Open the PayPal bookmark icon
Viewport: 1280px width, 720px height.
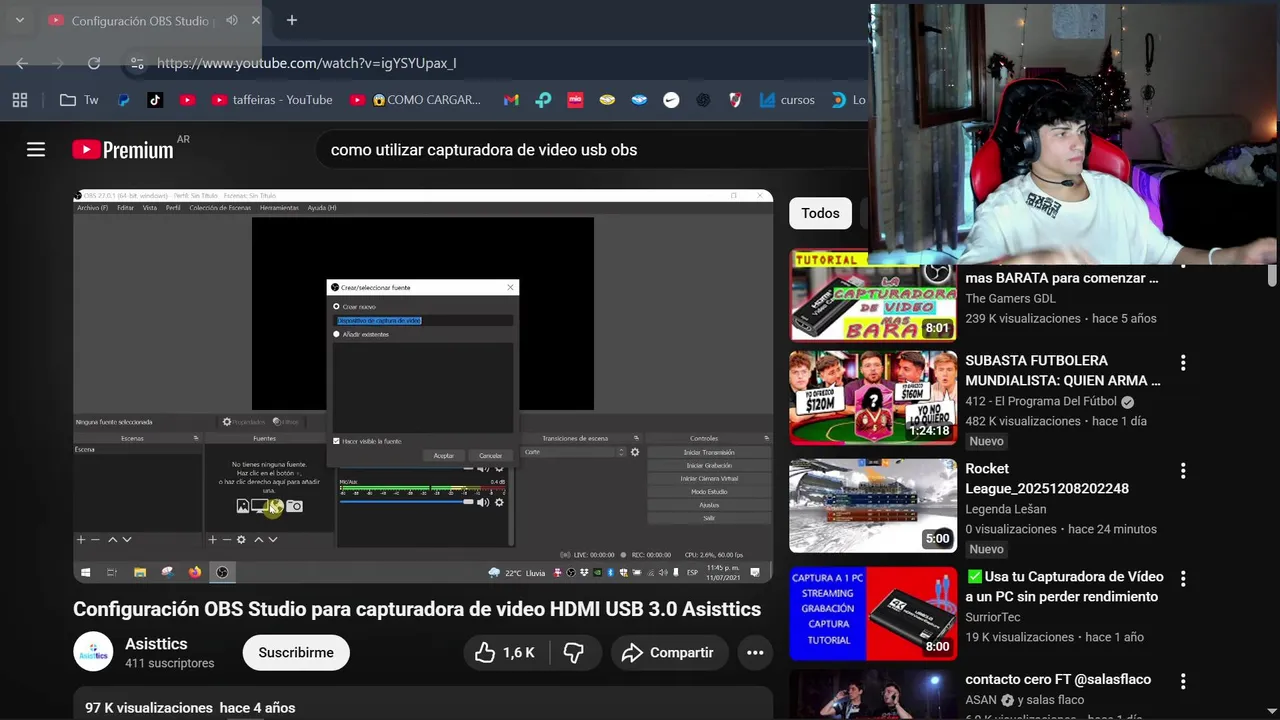click(124, 100)
